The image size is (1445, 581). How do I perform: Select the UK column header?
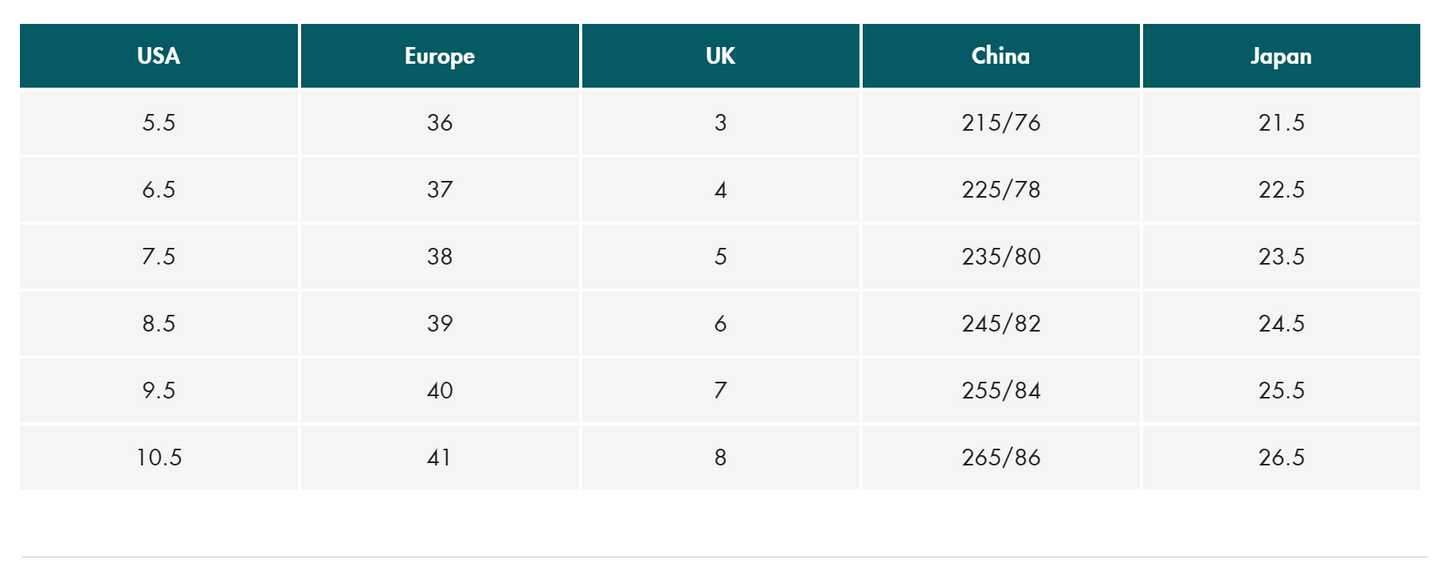point(720,56)
